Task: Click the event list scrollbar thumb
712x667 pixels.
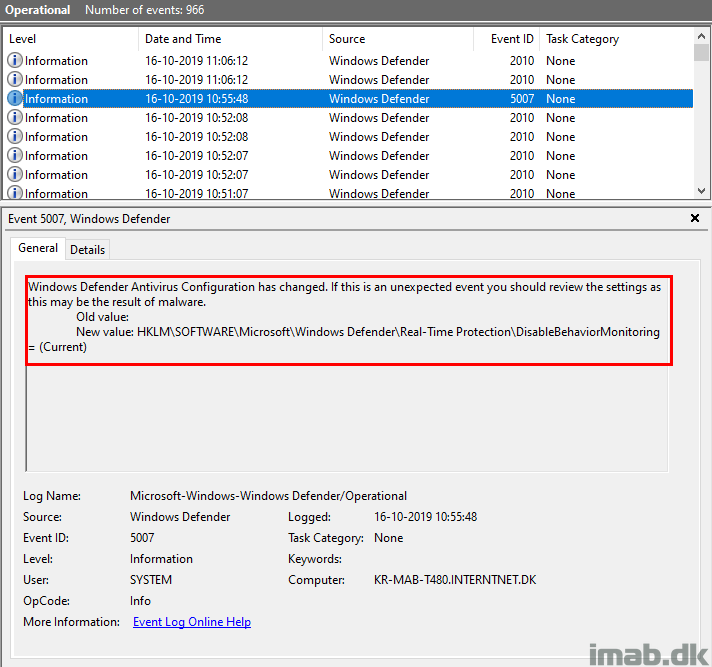Action: (x=701, y=52)
